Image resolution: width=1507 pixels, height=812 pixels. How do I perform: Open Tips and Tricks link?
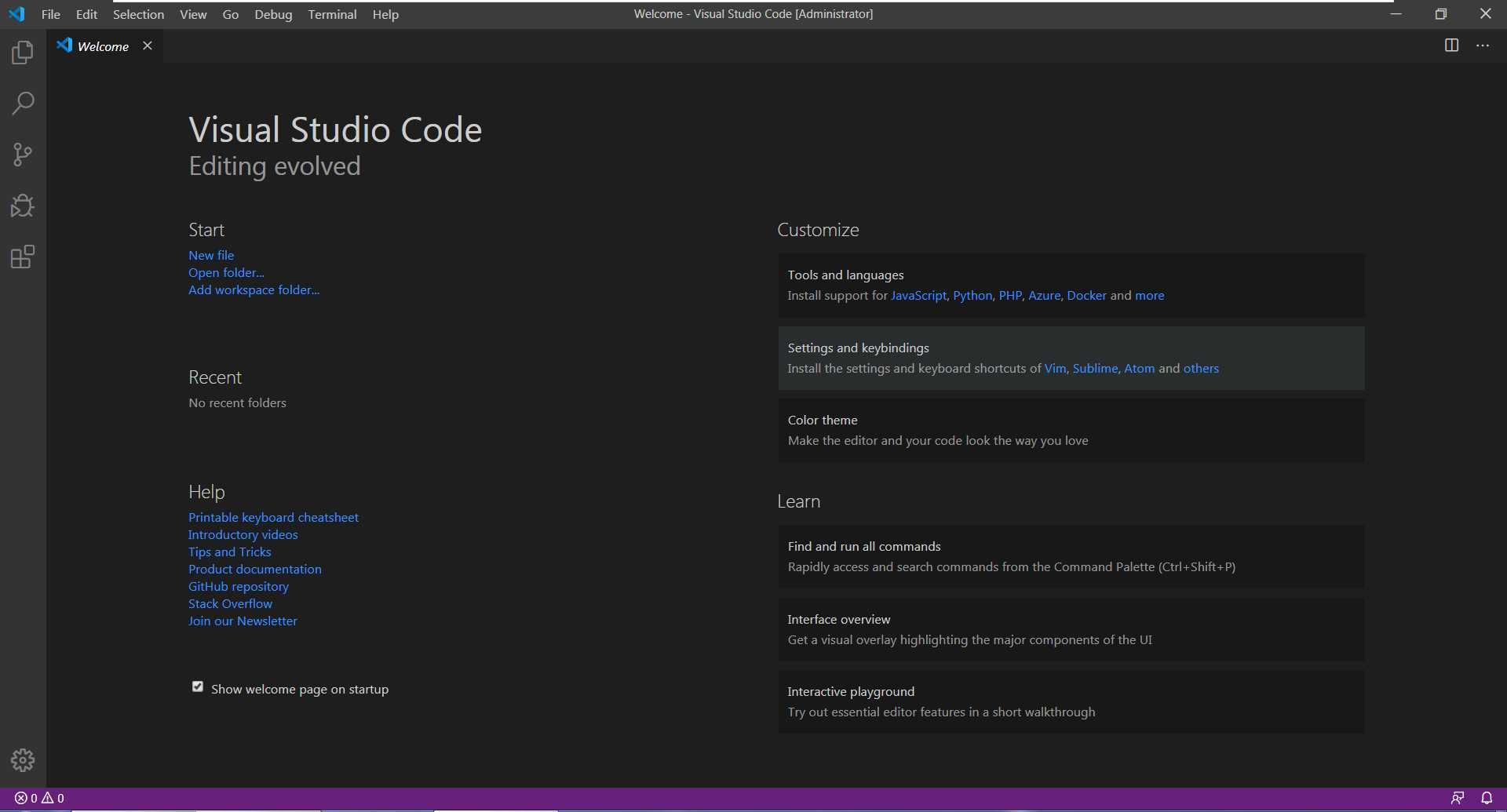(x=230, y=552)
